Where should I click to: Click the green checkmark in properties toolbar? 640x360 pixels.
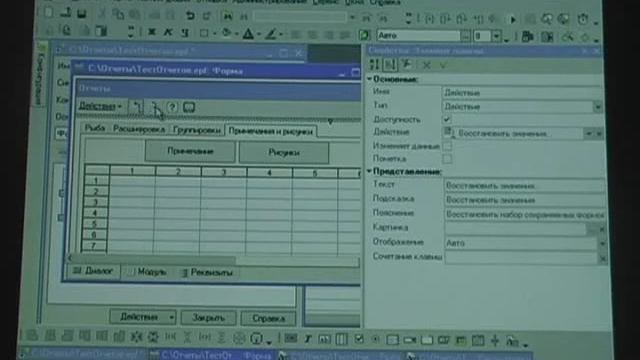point(444,65)
